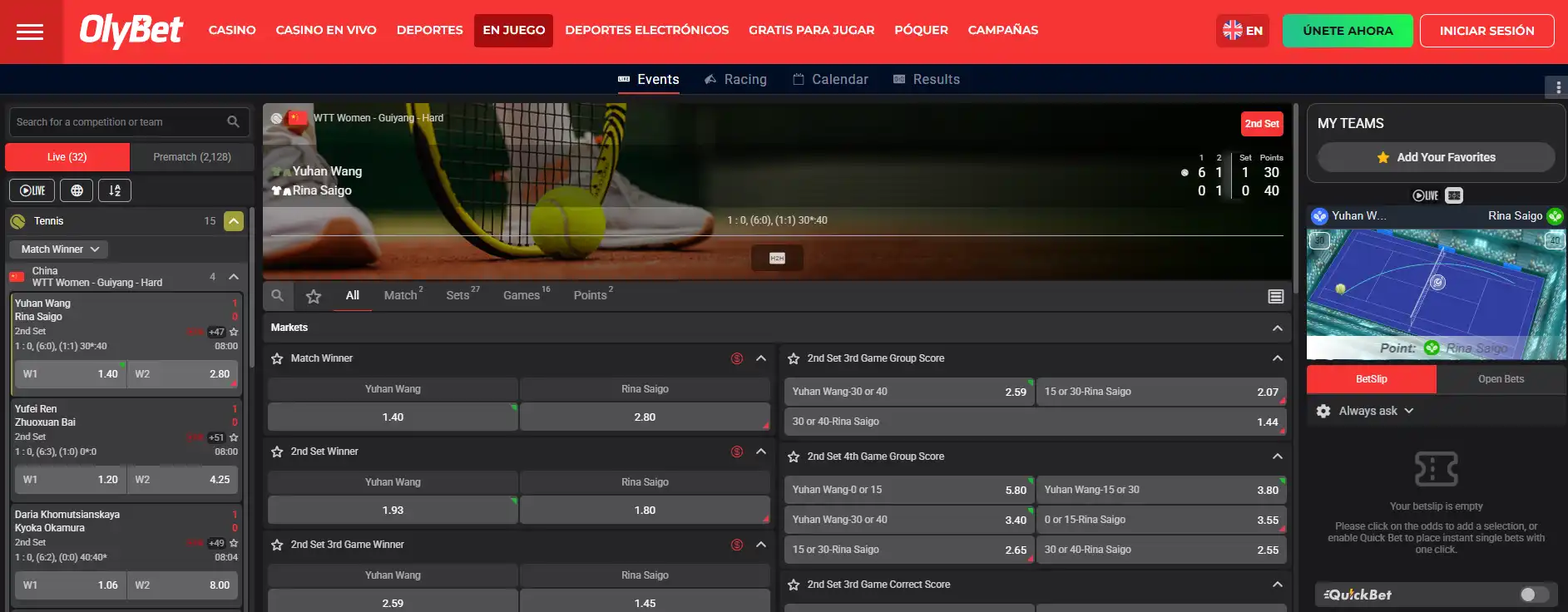
Task: Open the Match Winner dropdown in sidebar
Action: click(x=59, y=249)
